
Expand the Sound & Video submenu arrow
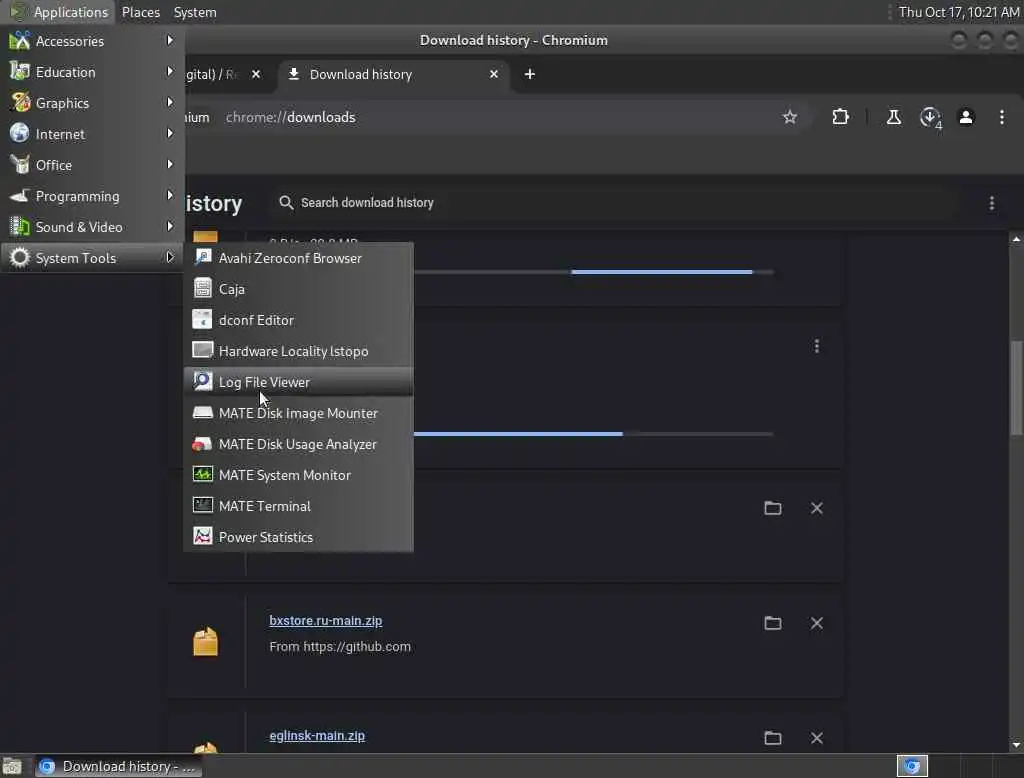click(x=170, y=227)
